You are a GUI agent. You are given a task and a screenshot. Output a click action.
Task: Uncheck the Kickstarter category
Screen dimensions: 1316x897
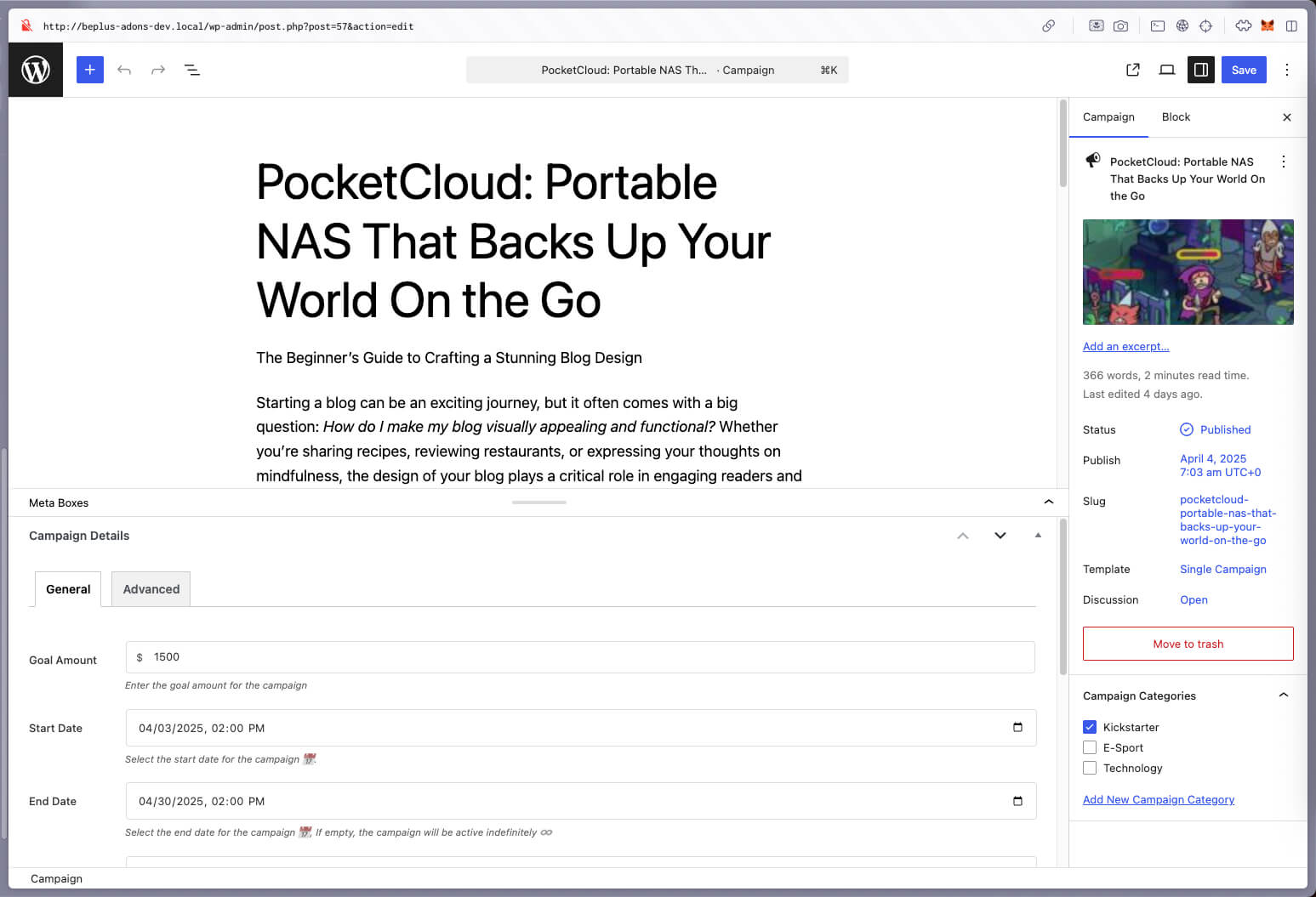point(1090,727)
